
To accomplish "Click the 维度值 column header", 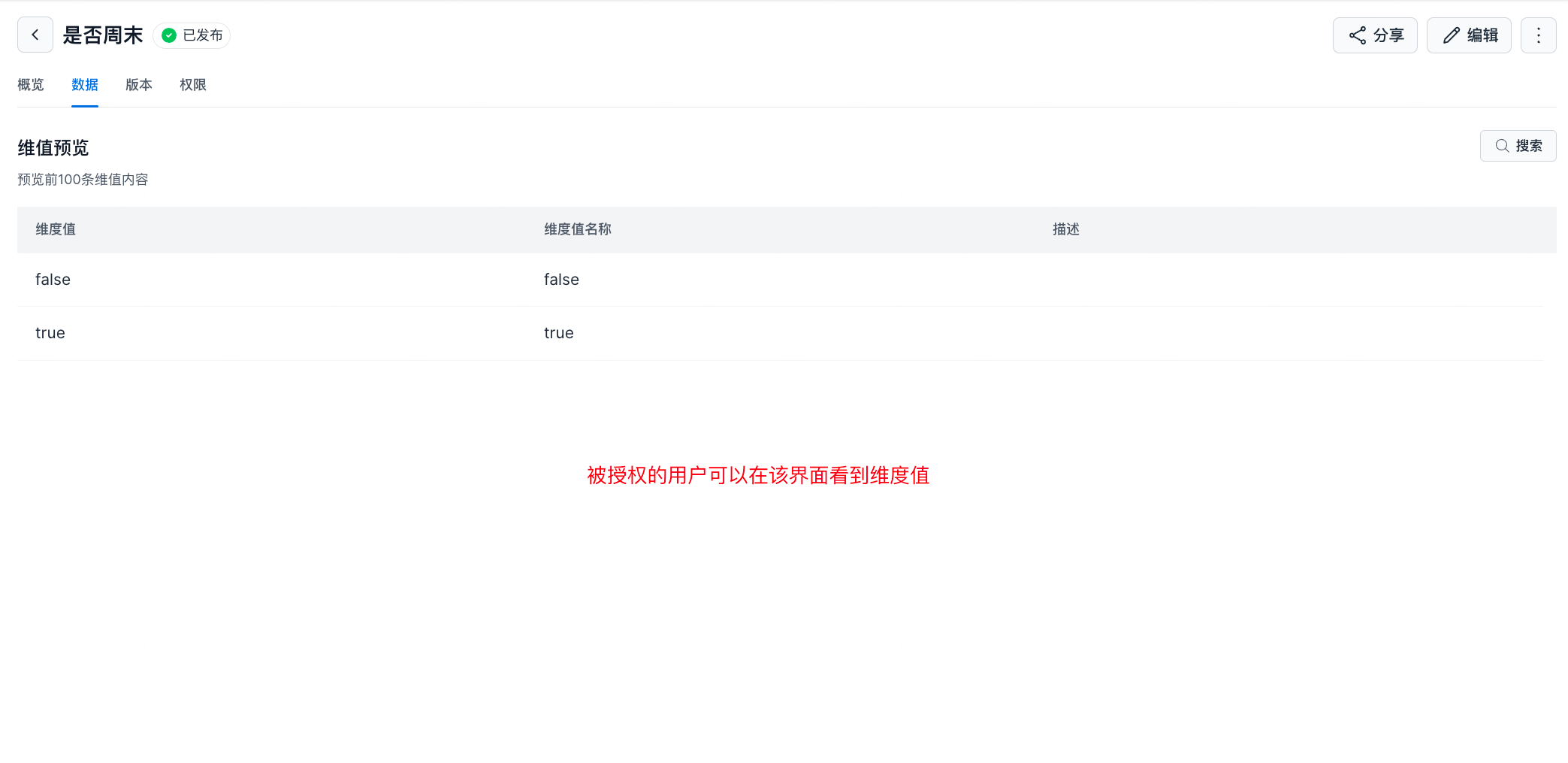I will [56, 229].
